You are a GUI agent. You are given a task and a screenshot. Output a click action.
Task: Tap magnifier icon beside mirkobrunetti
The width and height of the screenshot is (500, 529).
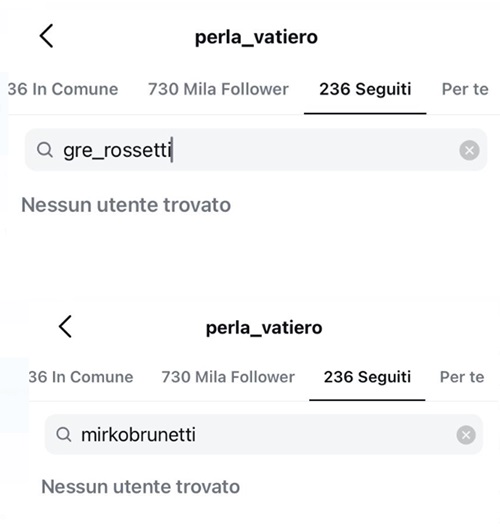click(x=64, y=435)
